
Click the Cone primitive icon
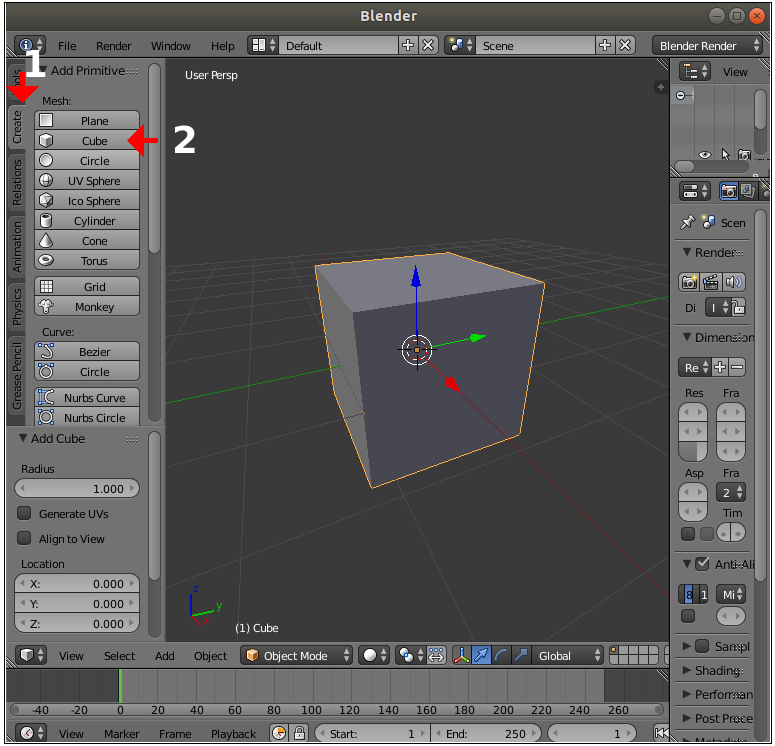(x=46, y=241)
